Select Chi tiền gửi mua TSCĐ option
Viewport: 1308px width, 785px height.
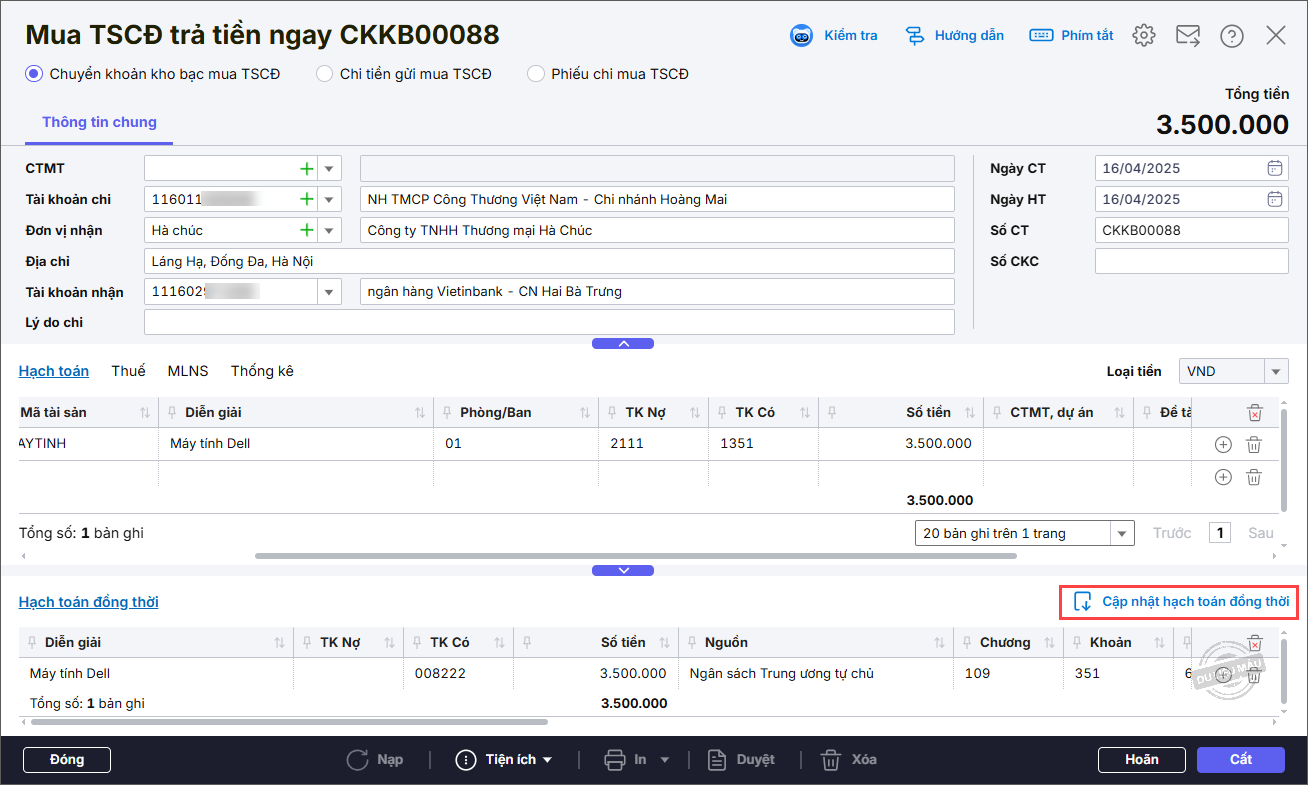[x=324, y=73]
